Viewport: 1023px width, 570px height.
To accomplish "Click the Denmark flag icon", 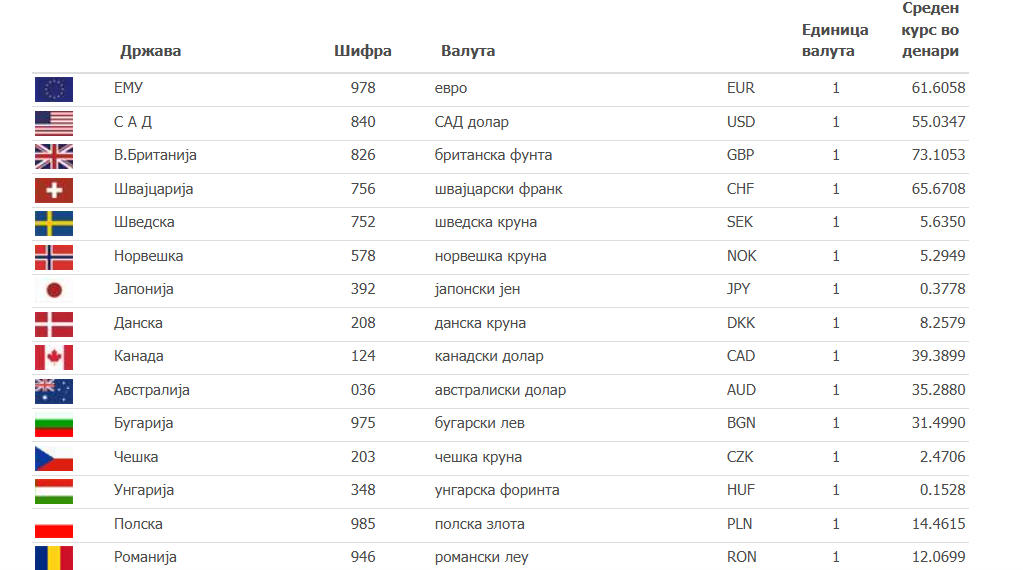I will coord(54,324).
